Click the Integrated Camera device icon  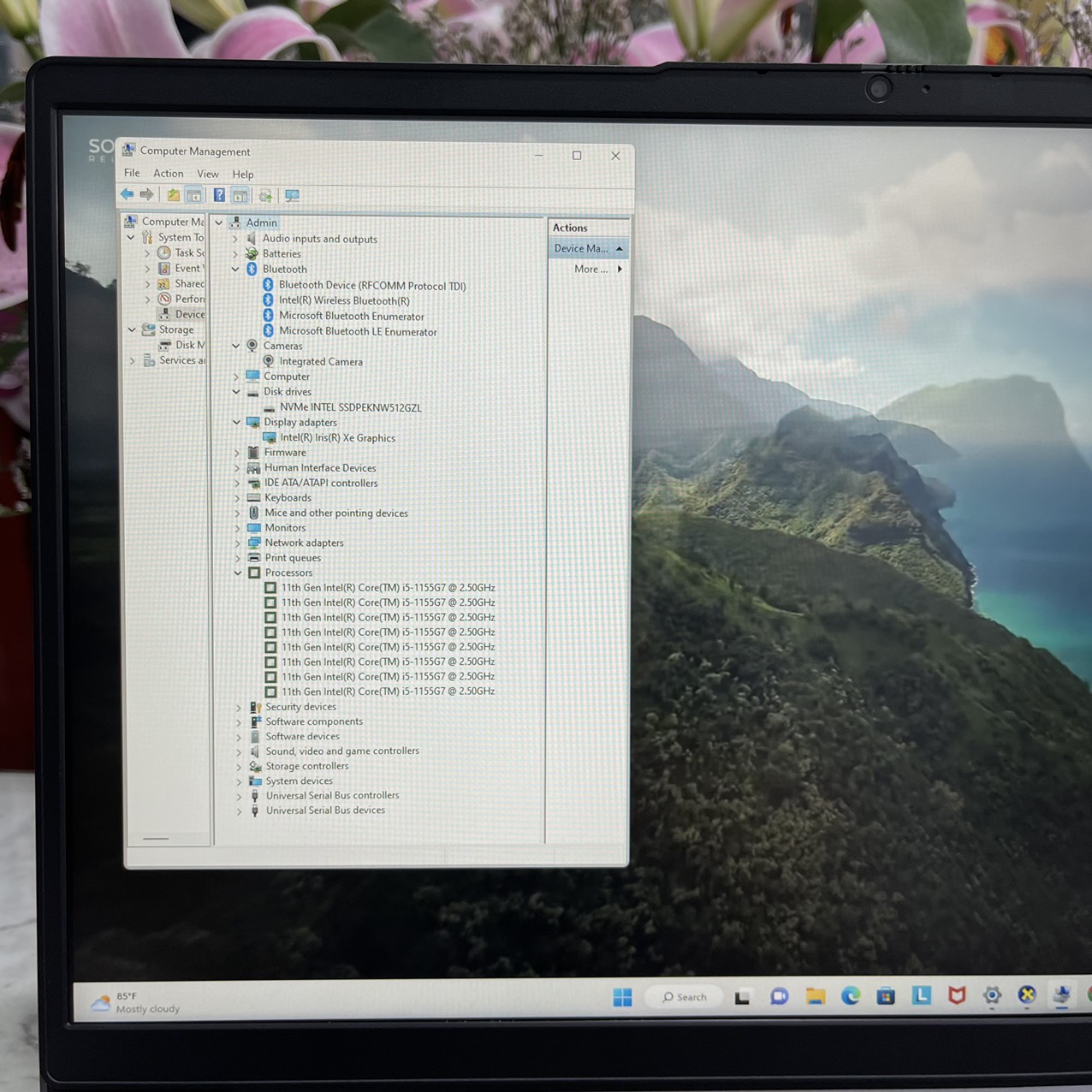tap(269, 361)
